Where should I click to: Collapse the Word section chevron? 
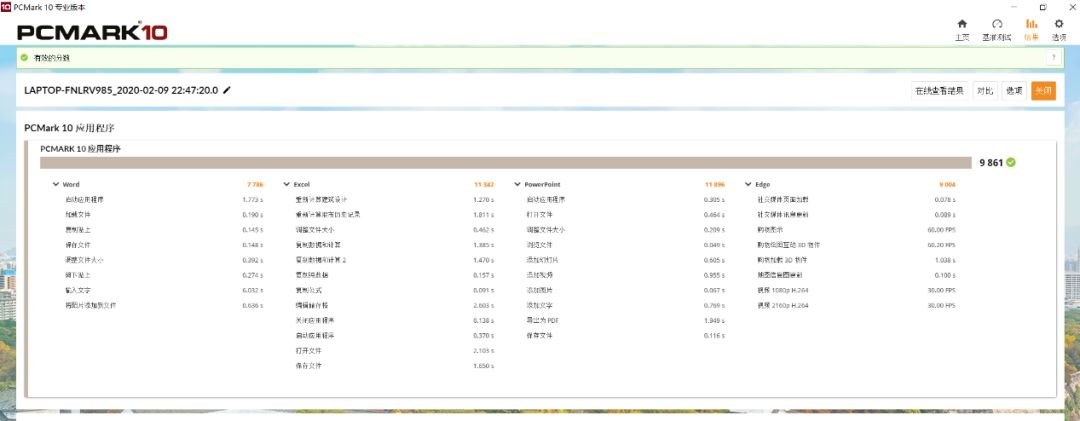[55, 185]
